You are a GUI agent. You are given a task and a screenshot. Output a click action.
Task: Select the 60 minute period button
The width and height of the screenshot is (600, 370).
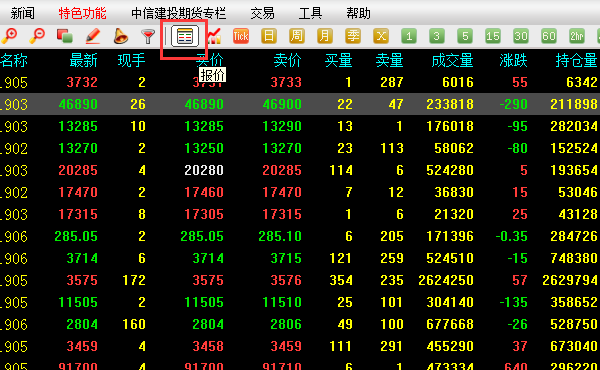[549, 36]
